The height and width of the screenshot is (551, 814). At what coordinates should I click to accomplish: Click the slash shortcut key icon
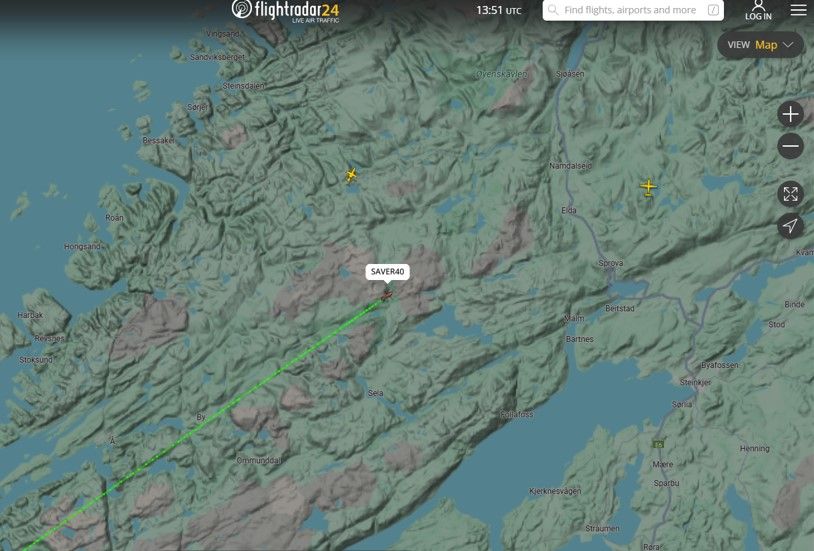pos(714,10)
